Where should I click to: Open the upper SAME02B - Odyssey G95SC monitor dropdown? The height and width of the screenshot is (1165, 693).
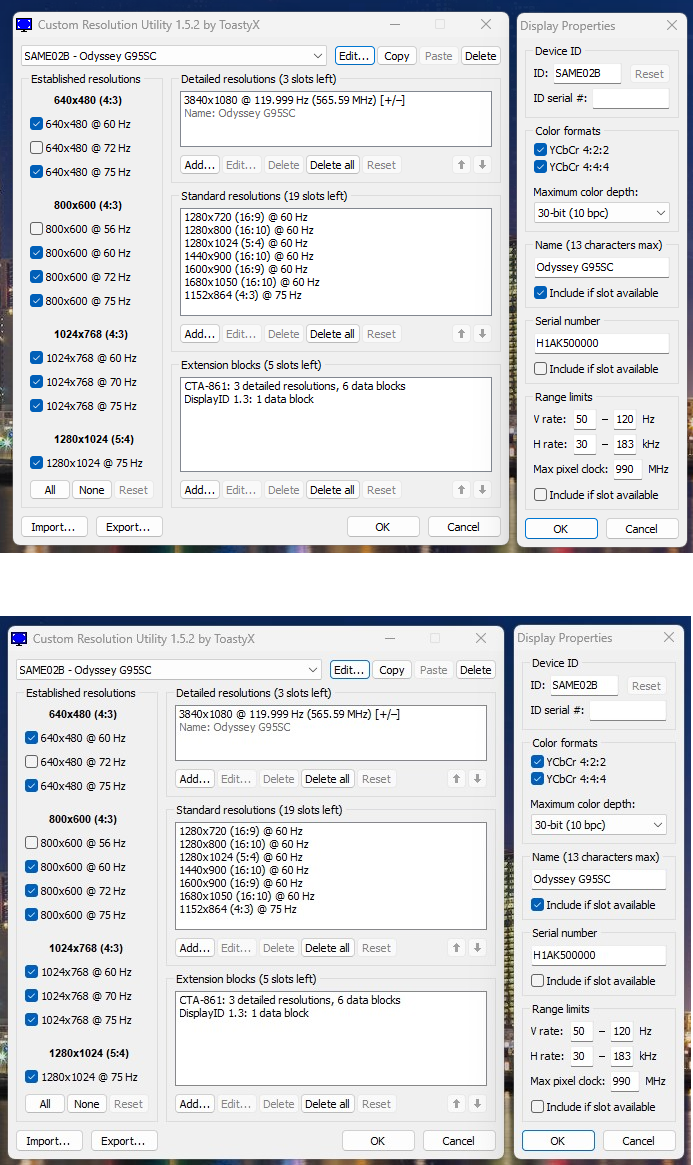click(174, 56)
